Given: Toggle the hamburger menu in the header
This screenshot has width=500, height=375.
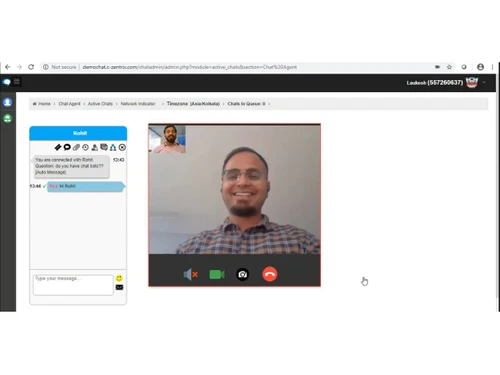Looking at the screenshot, I should coord(17,82).
